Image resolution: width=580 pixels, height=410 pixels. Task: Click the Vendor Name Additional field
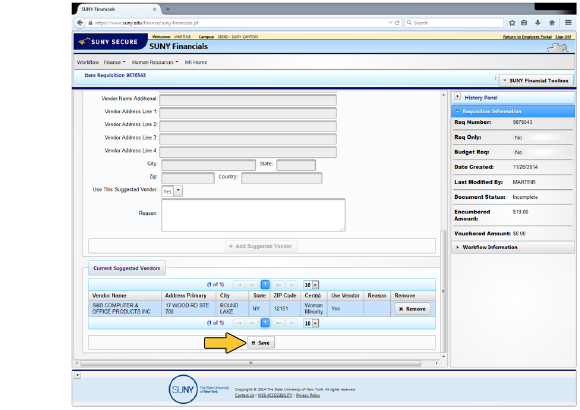pyautogui.click(x=248, y=100)
